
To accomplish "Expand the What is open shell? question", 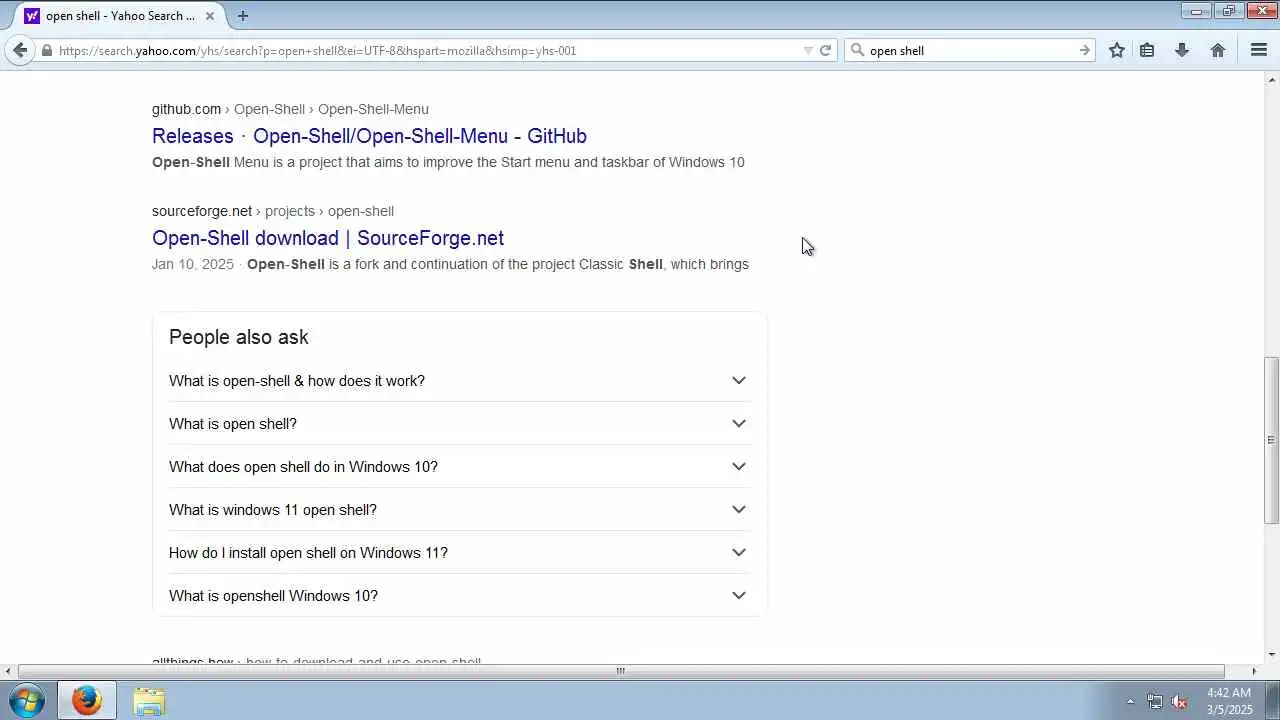I will tap(459, 423).
